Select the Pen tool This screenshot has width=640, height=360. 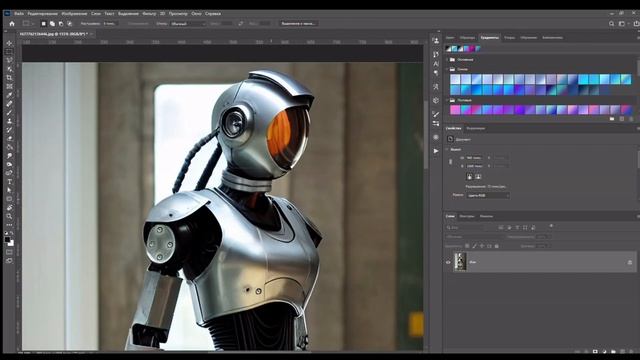coord(9,173)
